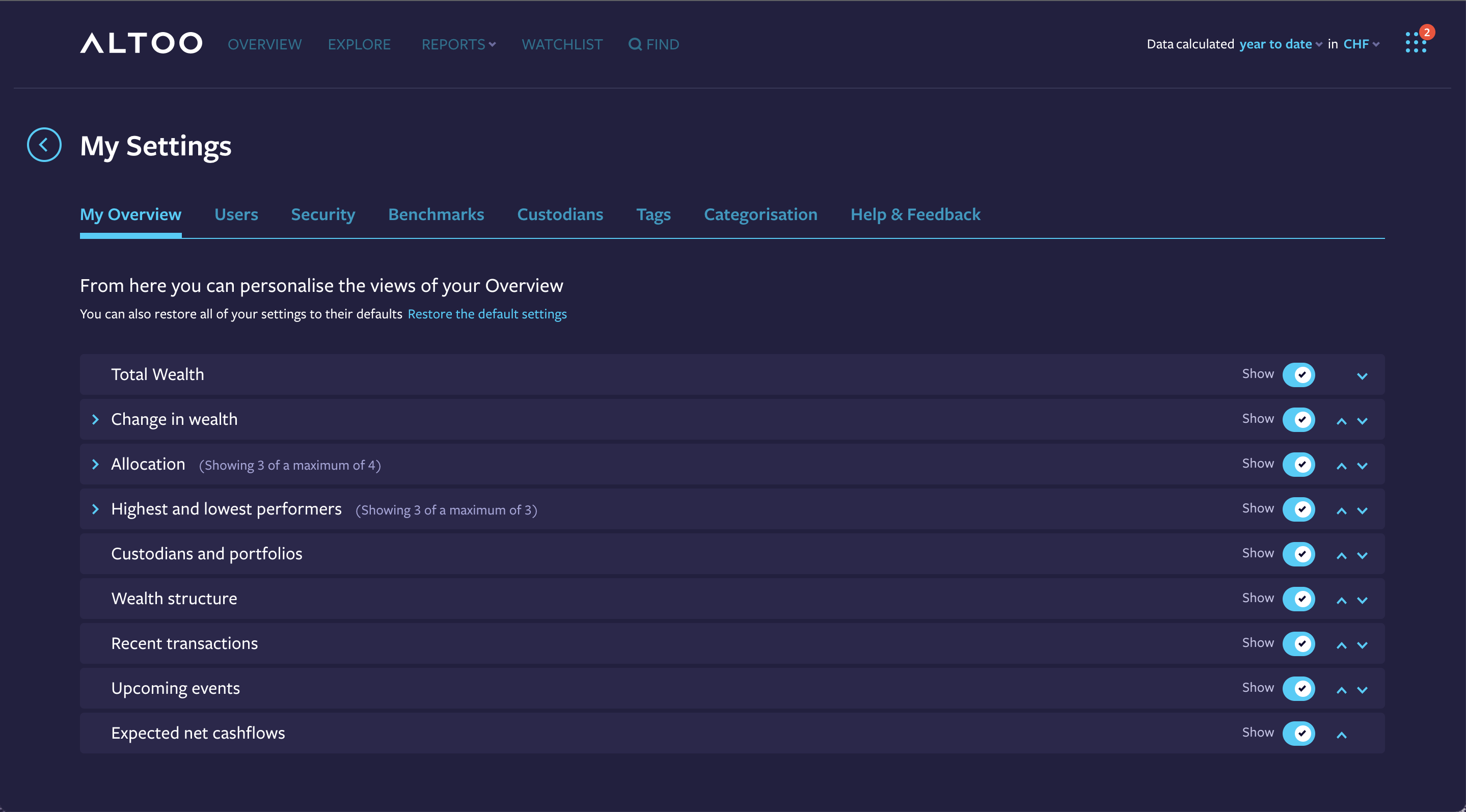Toggle Show for Total Wealth

tap(1298, 374)
